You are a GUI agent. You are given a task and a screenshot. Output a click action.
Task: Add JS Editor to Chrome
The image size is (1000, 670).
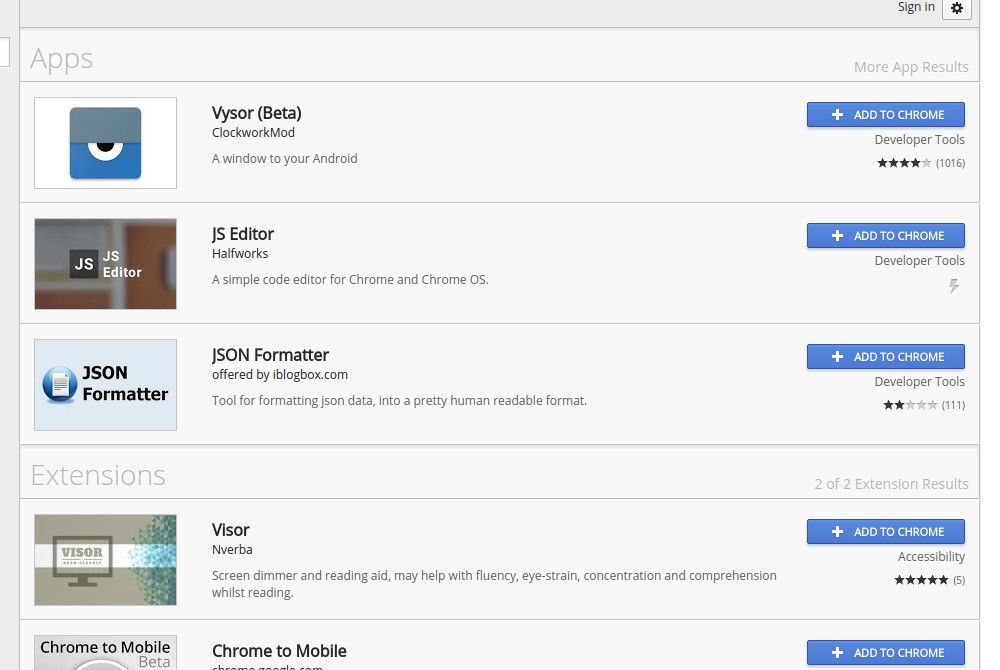[886, 236]
